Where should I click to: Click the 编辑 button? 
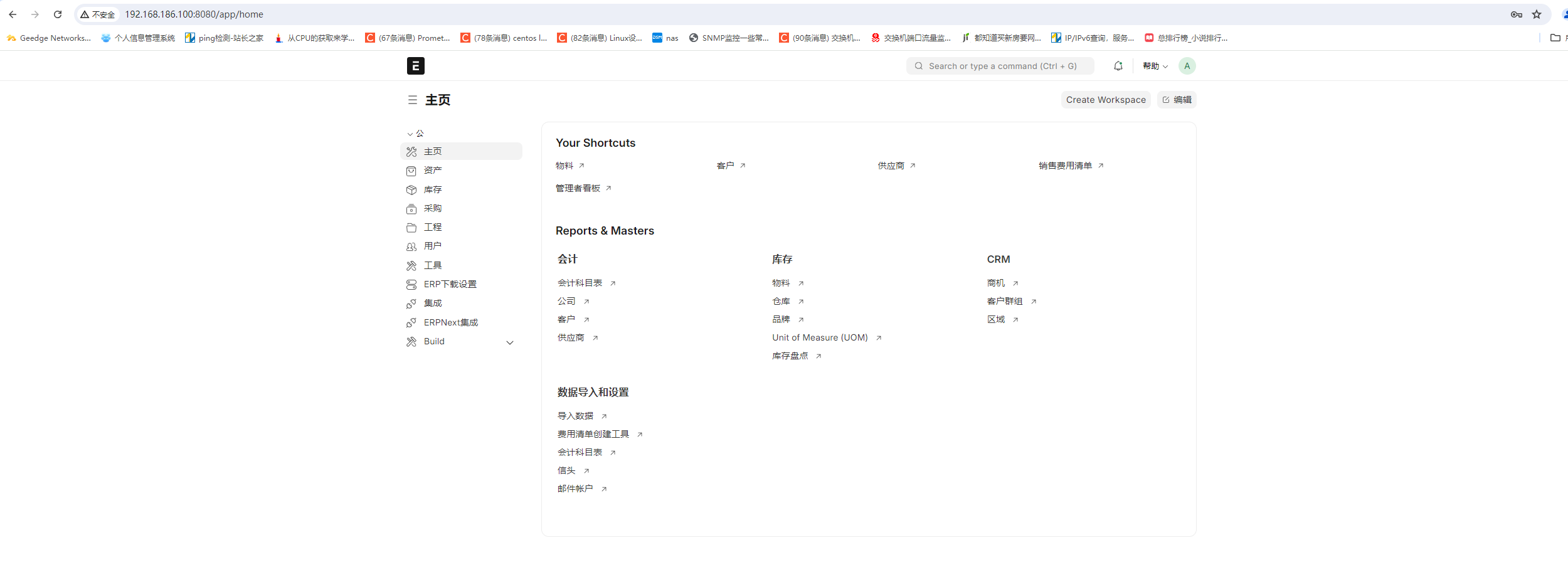click(1177, 100)
